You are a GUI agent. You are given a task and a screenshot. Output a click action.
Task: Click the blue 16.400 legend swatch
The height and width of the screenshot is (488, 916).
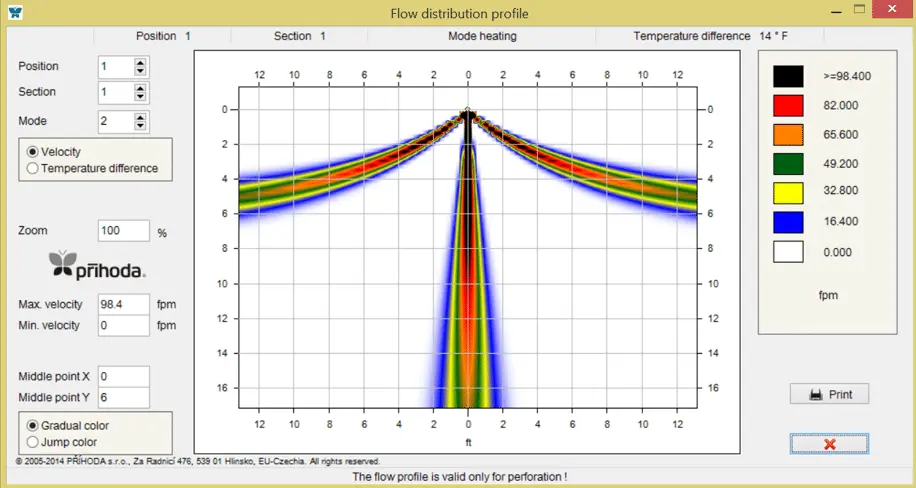coord(788,222)
